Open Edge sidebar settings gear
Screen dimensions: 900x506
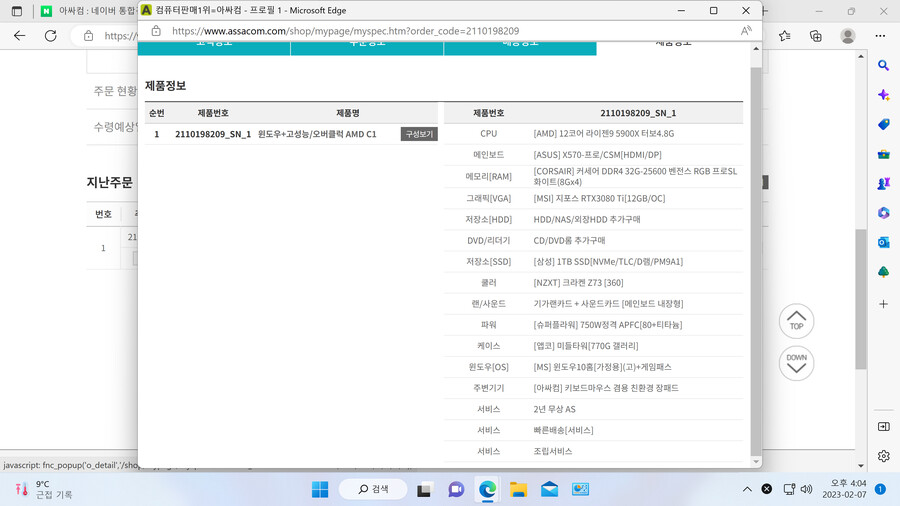(x=883, y=456)
